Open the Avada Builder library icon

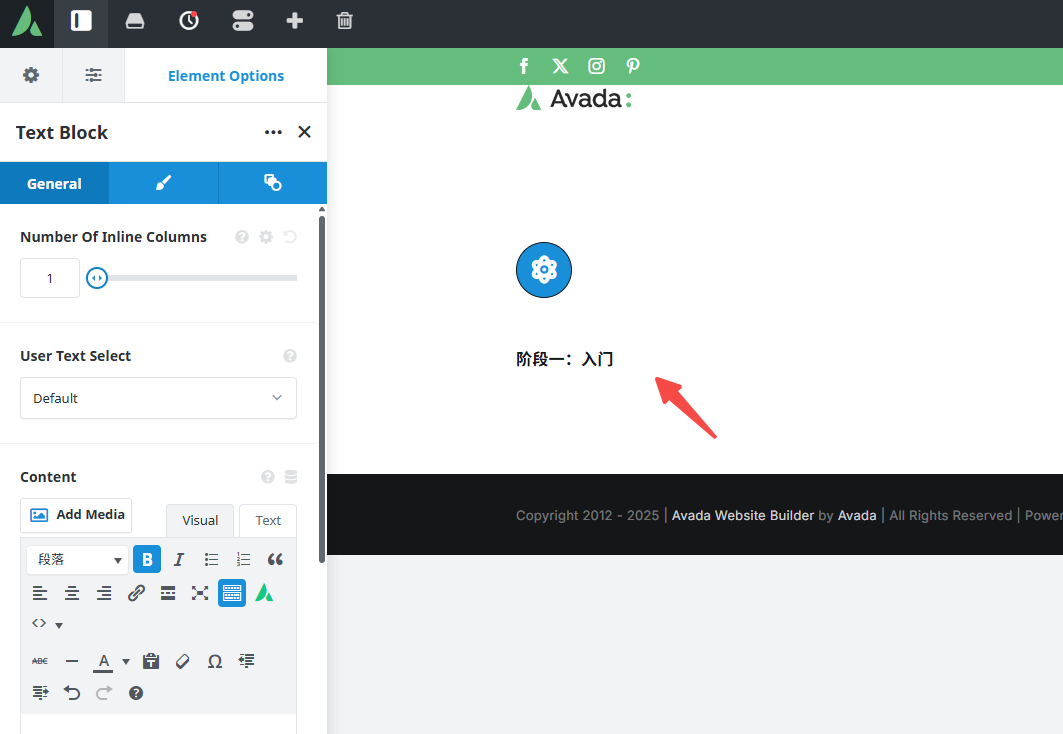135,20
